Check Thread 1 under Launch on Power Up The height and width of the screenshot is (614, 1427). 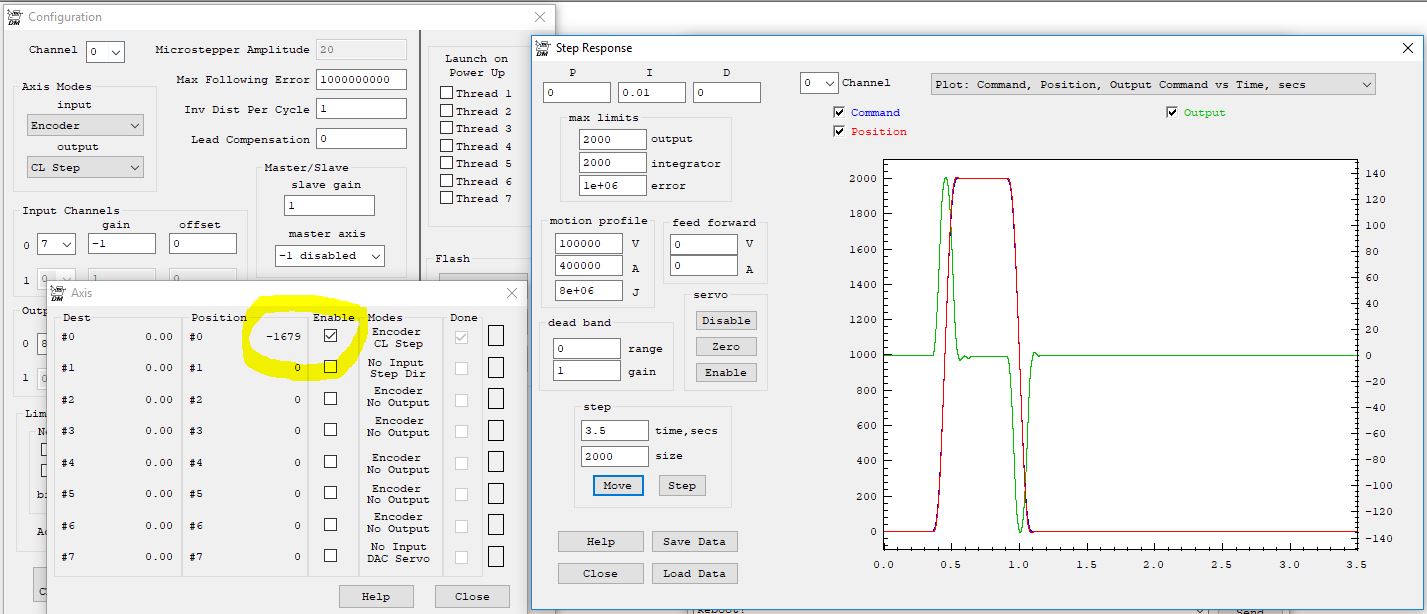(446, 93)
